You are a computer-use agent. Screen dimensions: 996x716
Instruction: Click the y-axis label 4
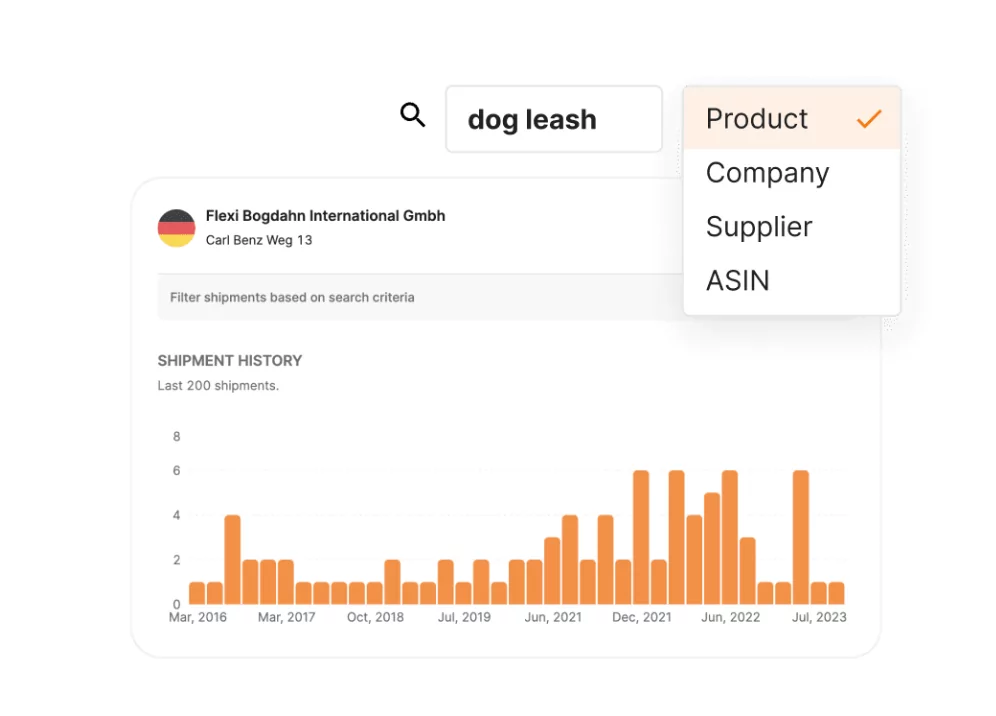point(177,515)
